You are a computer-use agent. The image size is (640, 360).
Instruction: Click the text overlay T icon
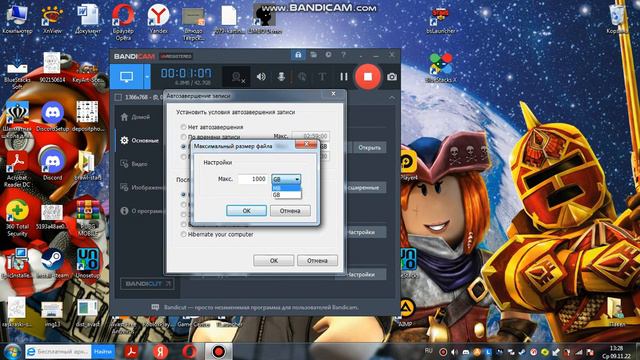pos(322,77)
